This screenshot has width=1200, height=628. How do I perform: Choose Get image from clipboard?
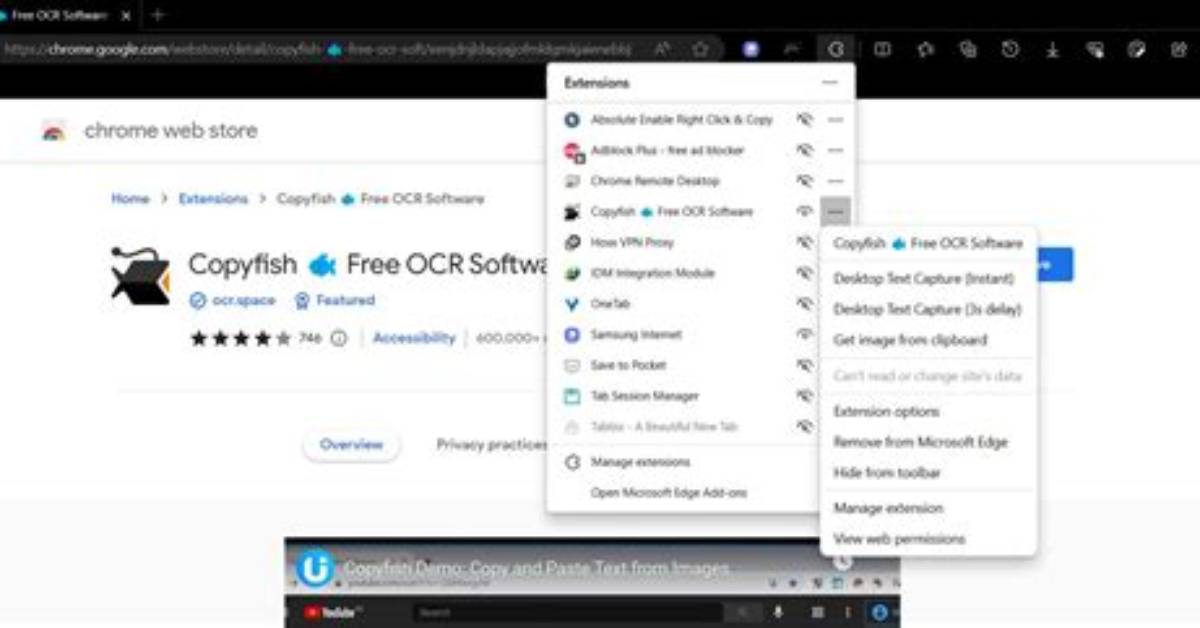pyautogui.click(x=910, y=341)
